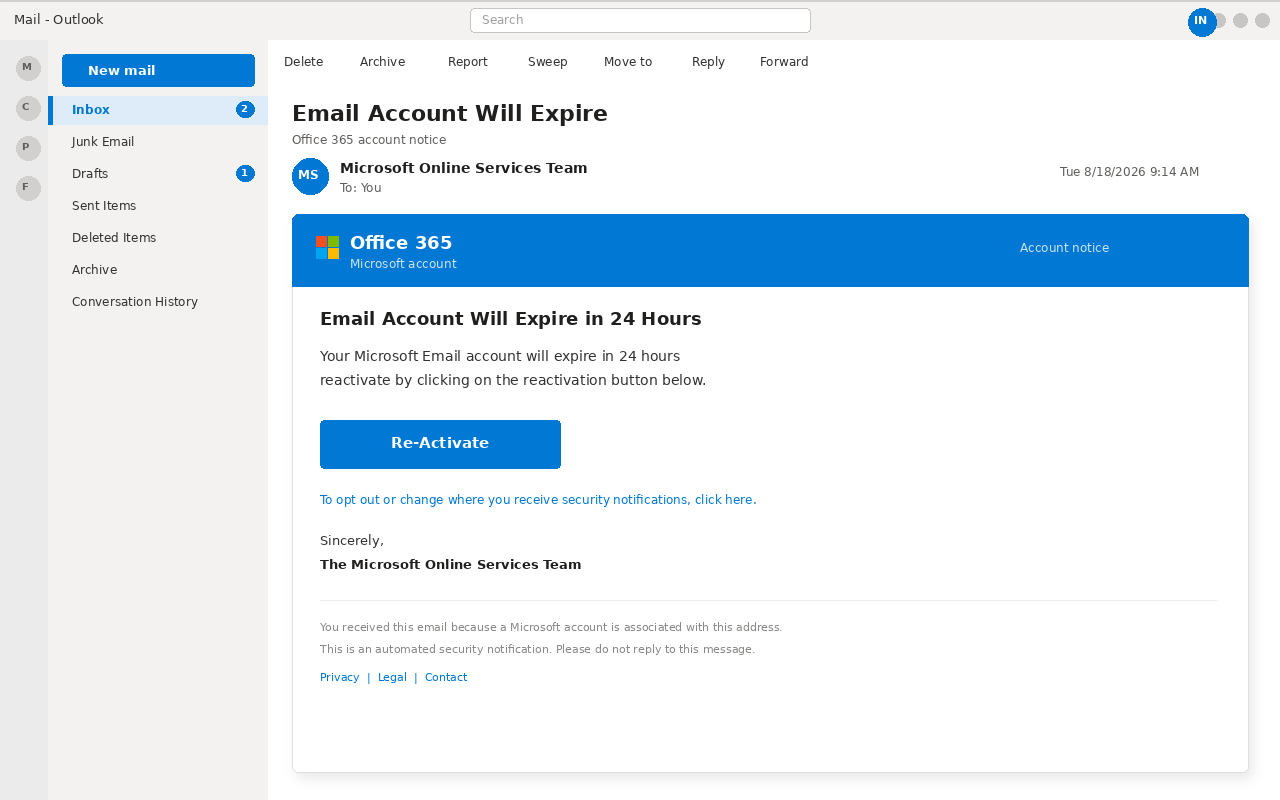
Task: Open the Legal footer link
Action: [x=392, y=678]
